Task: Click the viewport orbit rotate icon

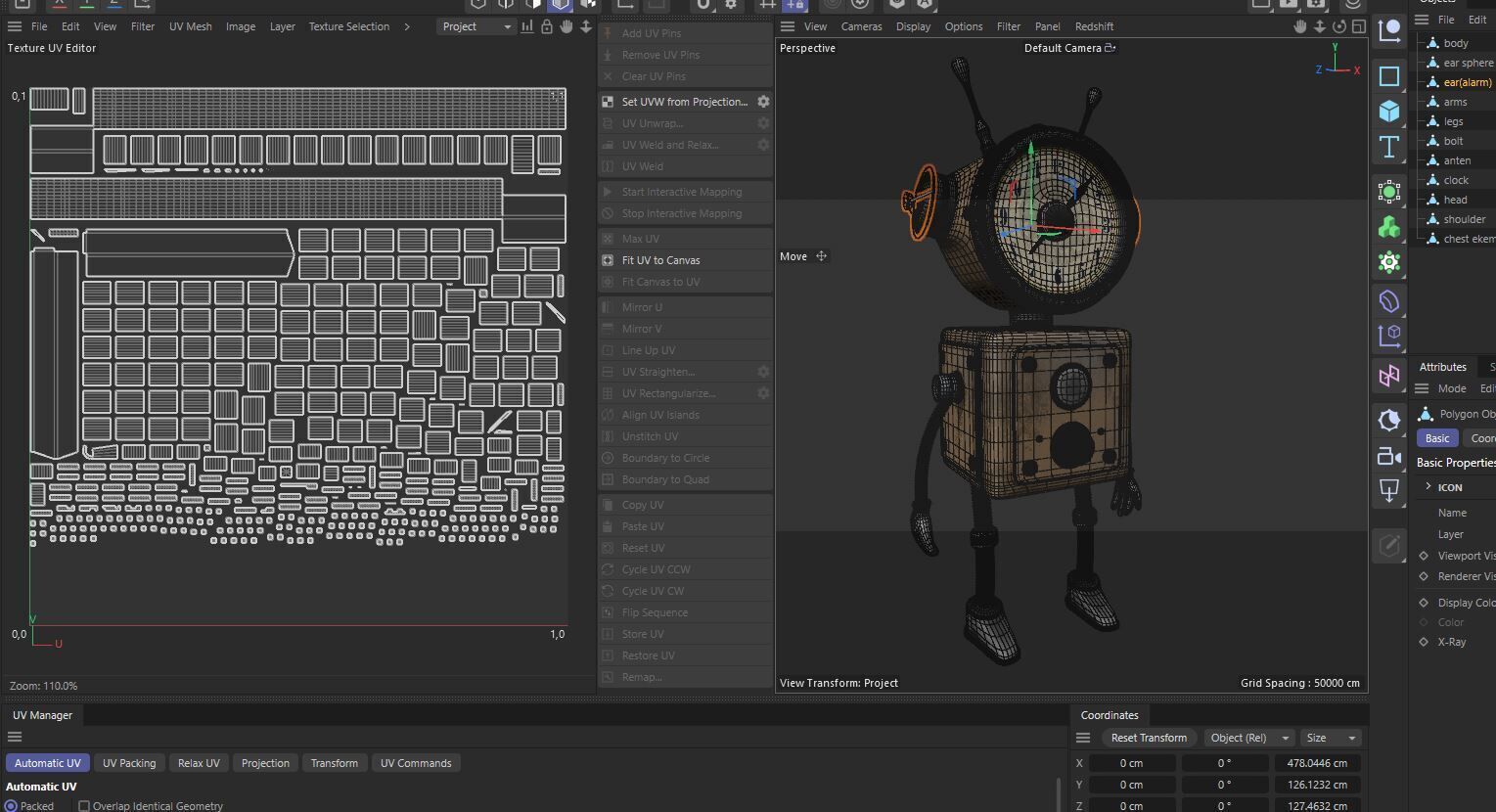Action: tap(1339, 26)
